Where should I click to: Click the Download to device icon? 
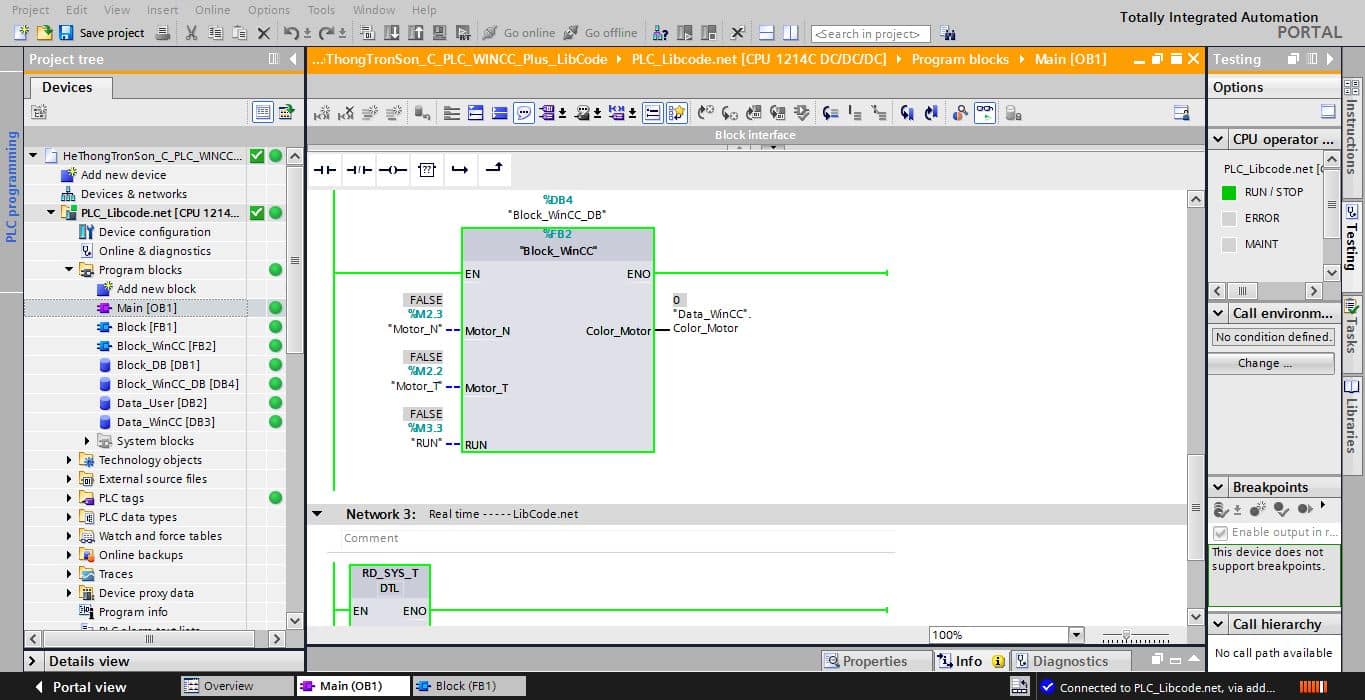coord(391,33)
